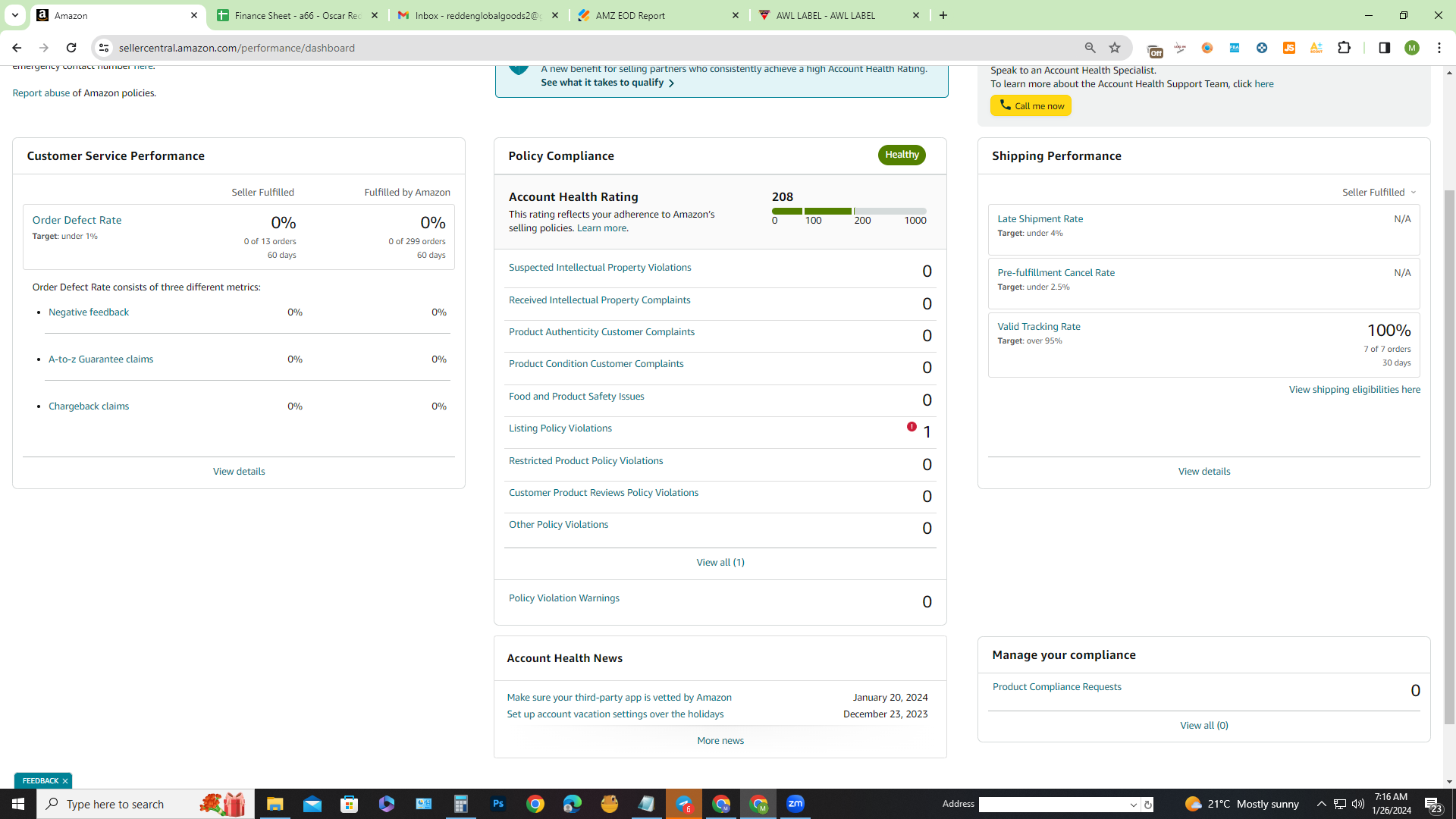Open File Explorer from taskbar
The height and width of the screenshot is (819, 1456).
275,804
